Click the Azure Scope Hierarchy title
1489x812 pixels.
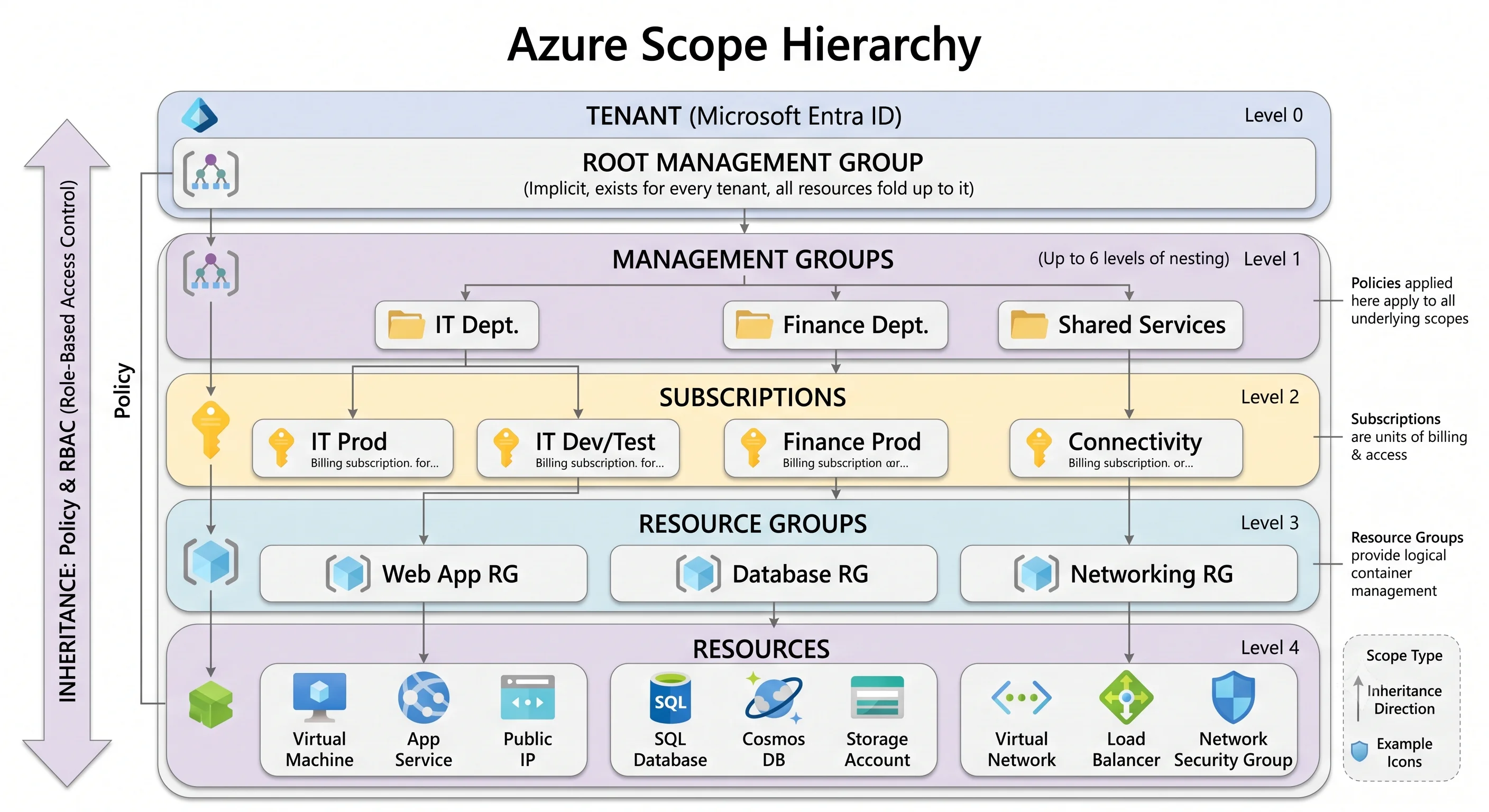click(x=744, y=45)
